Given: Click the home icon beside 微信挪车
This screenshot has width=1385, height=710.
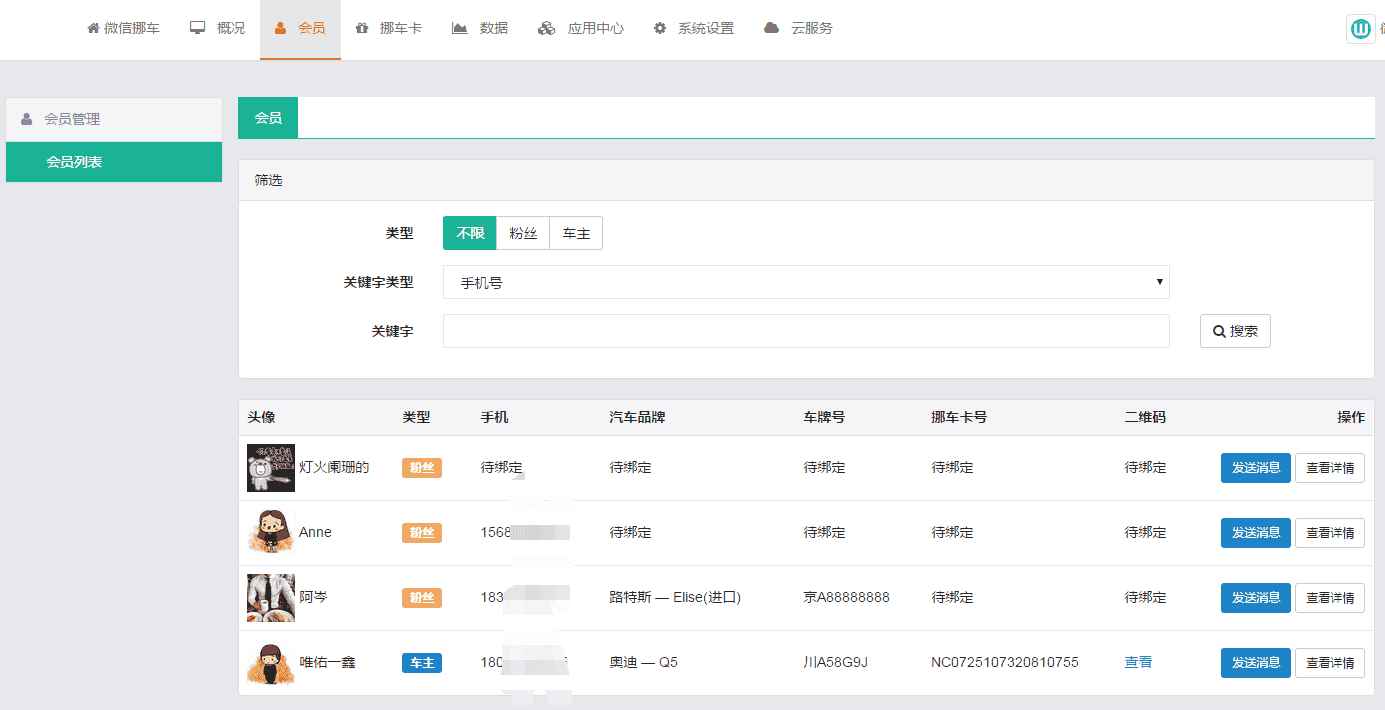Looking at the screenshot, I should click(93, 28).
